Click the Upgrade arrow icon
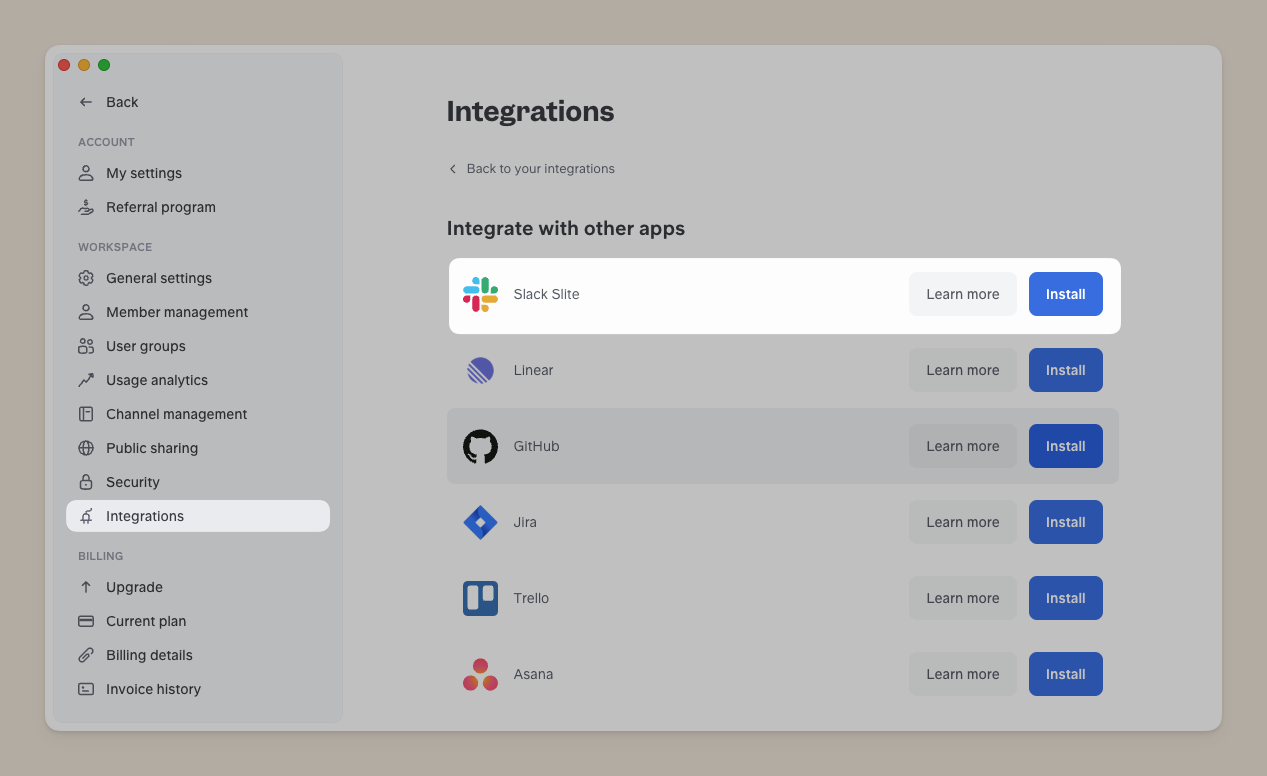This screenshot has height=776, width=1267. [86, 587]
